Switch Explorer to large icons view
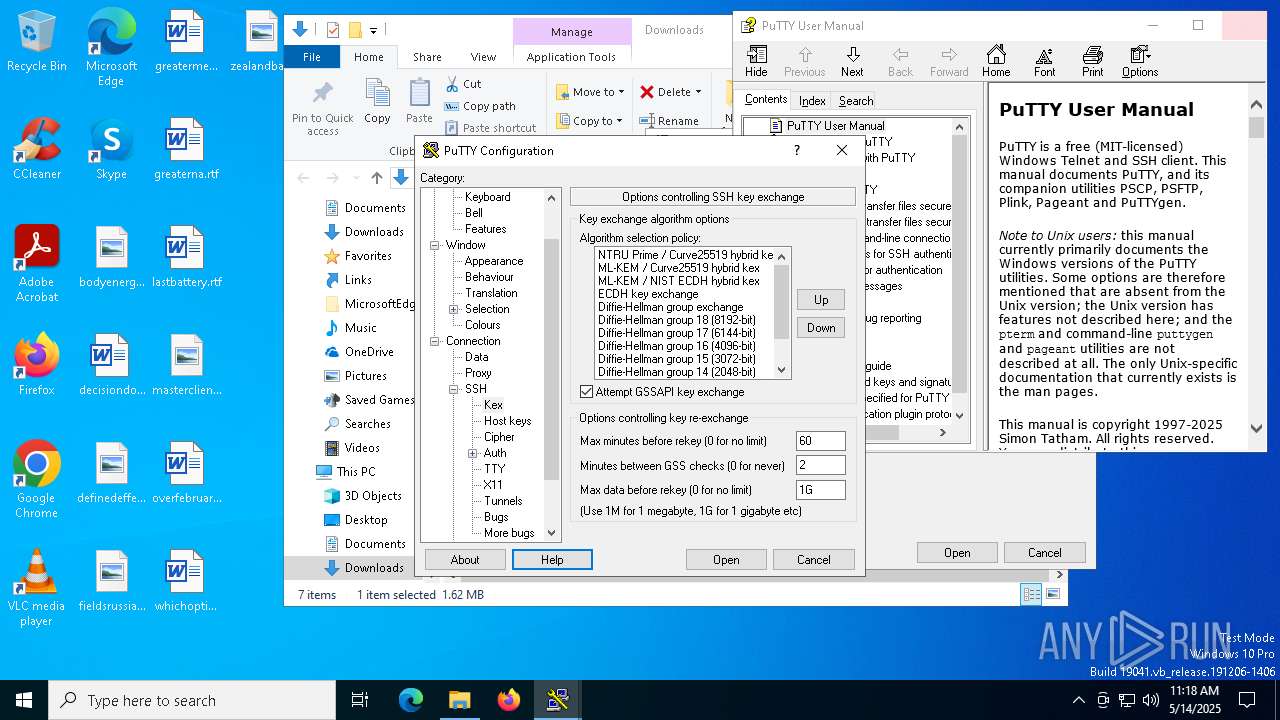The image size is (1280, 720). tap(1052, 594)
